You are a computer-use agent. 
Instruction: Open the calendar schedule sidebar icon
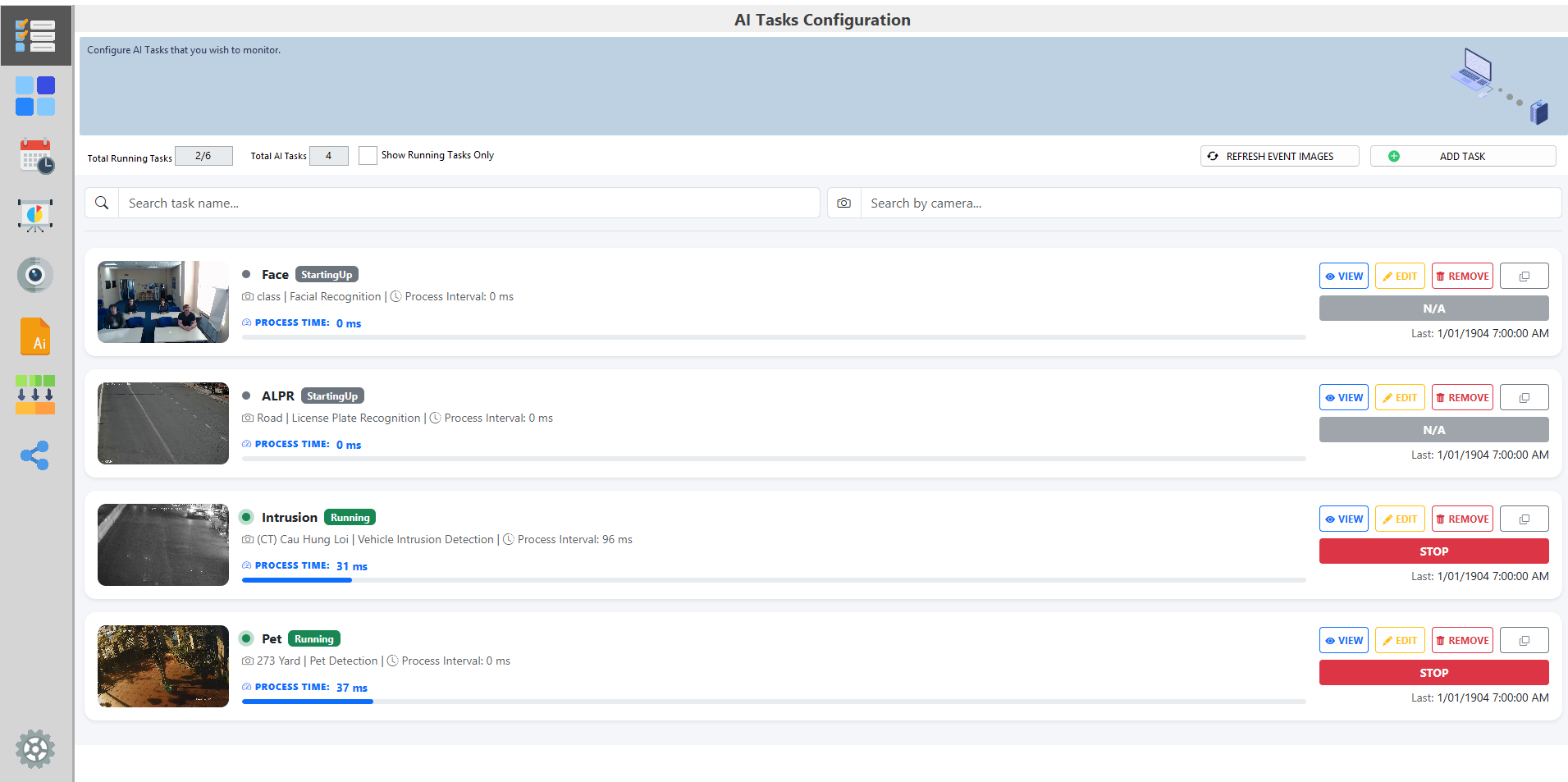pos(35,156)
